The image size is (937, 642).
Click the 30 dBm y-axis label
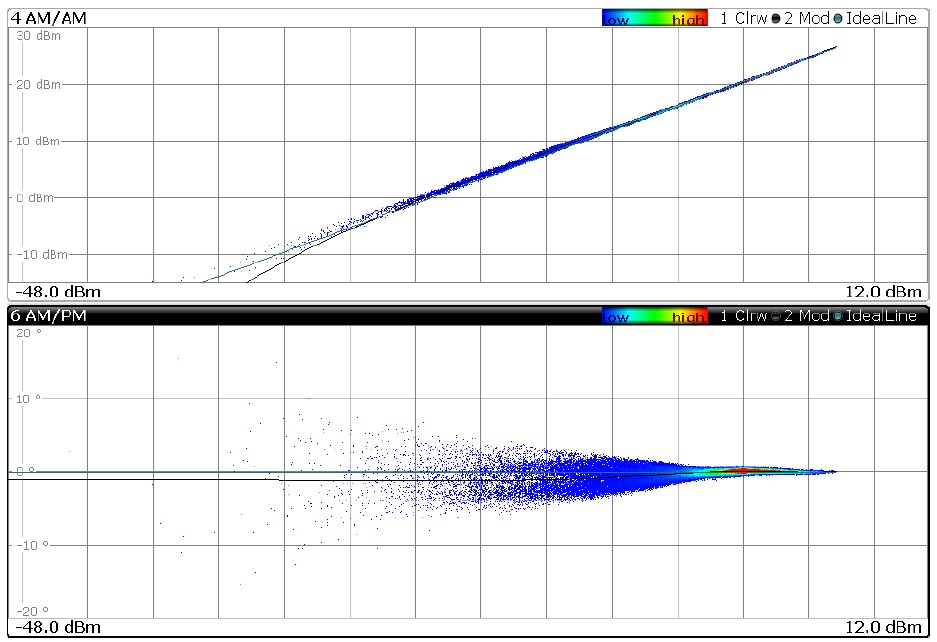(x=35, y=36)
